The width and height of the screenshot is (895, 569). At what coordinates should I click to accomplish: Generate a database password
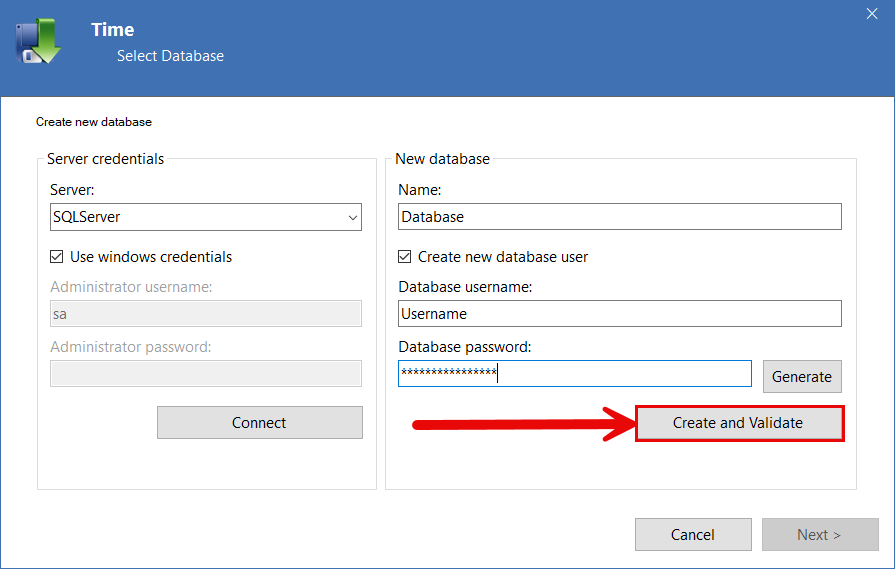(x=802, y=376)
